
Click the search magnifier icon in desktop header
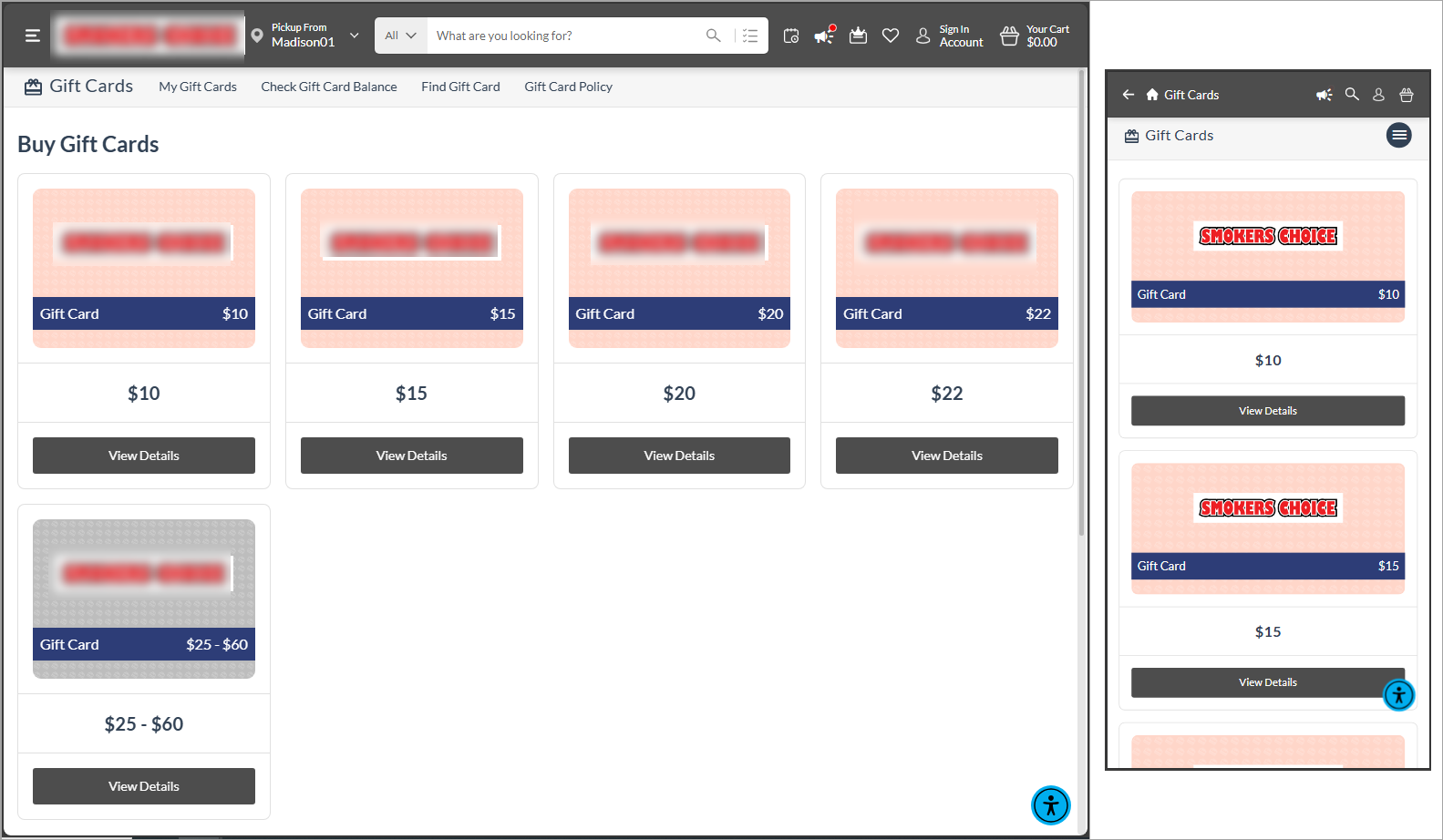click(x=713, y=36)
